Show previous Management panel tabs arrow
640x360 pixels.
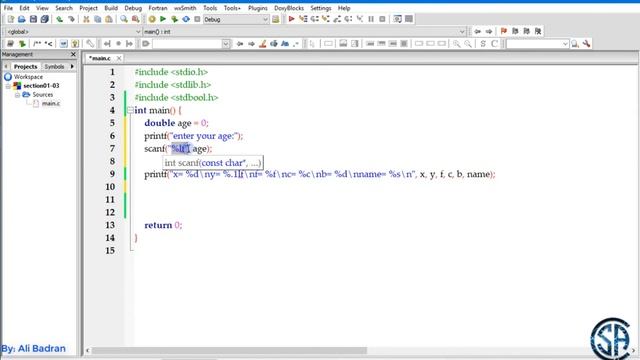click(6, 66)
